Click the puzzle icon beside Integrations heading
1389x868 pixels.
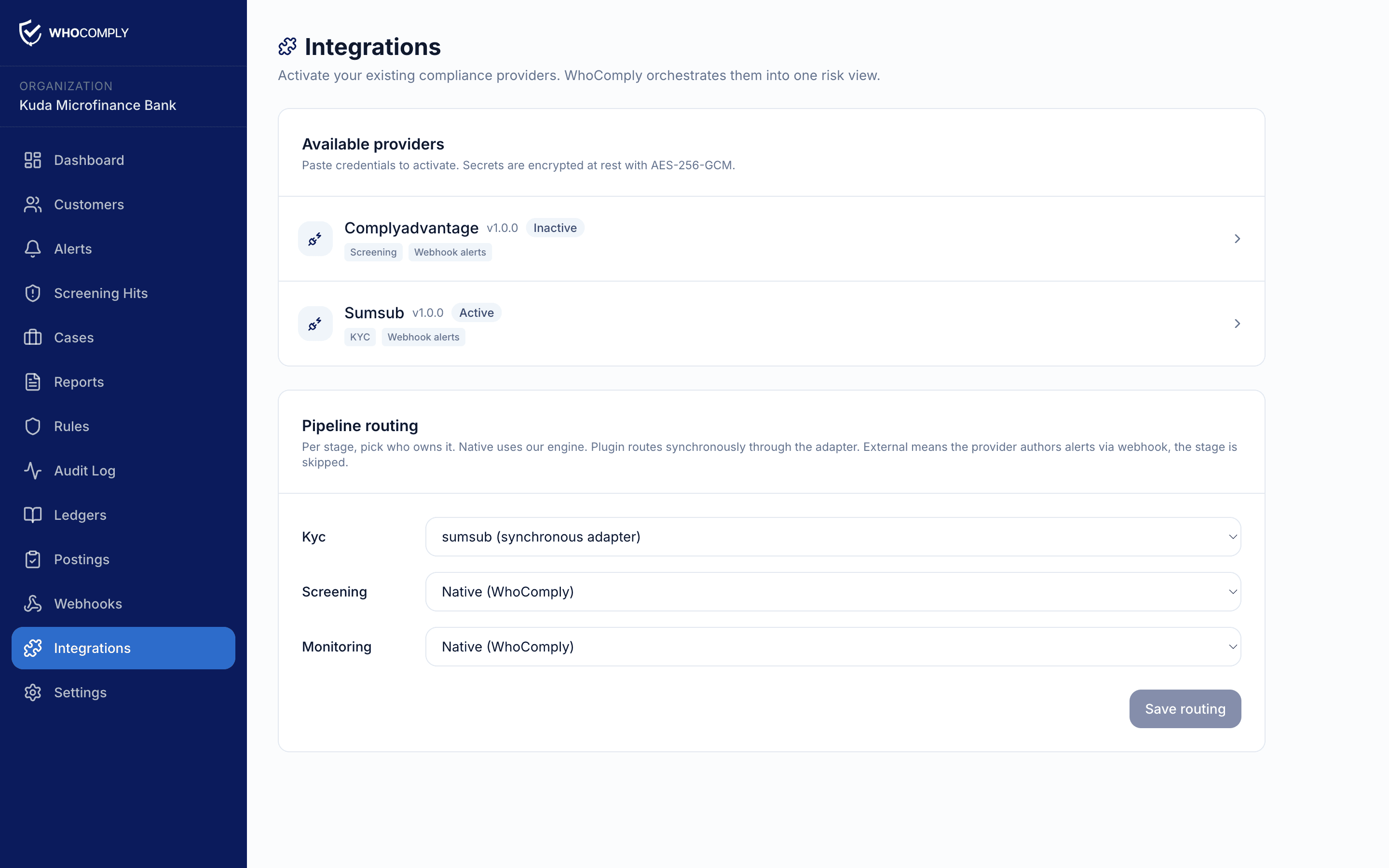[x=287, y=46]
